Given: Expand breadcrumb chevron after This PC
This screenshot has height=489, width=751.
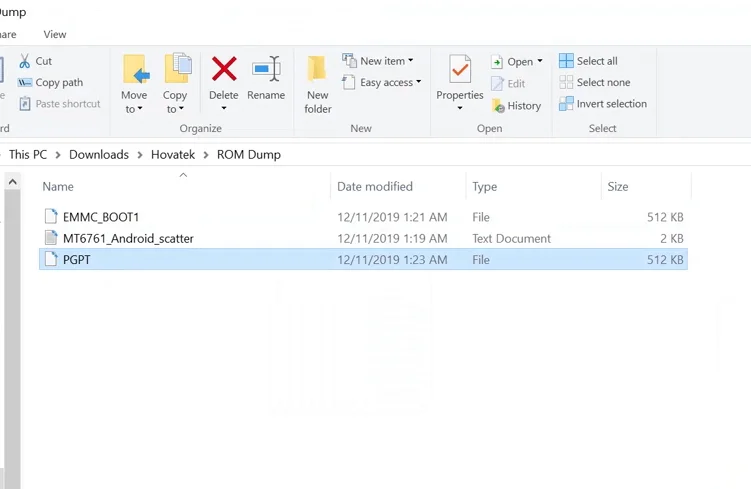Looking at the screenshot, I should [x=58, y=155].
